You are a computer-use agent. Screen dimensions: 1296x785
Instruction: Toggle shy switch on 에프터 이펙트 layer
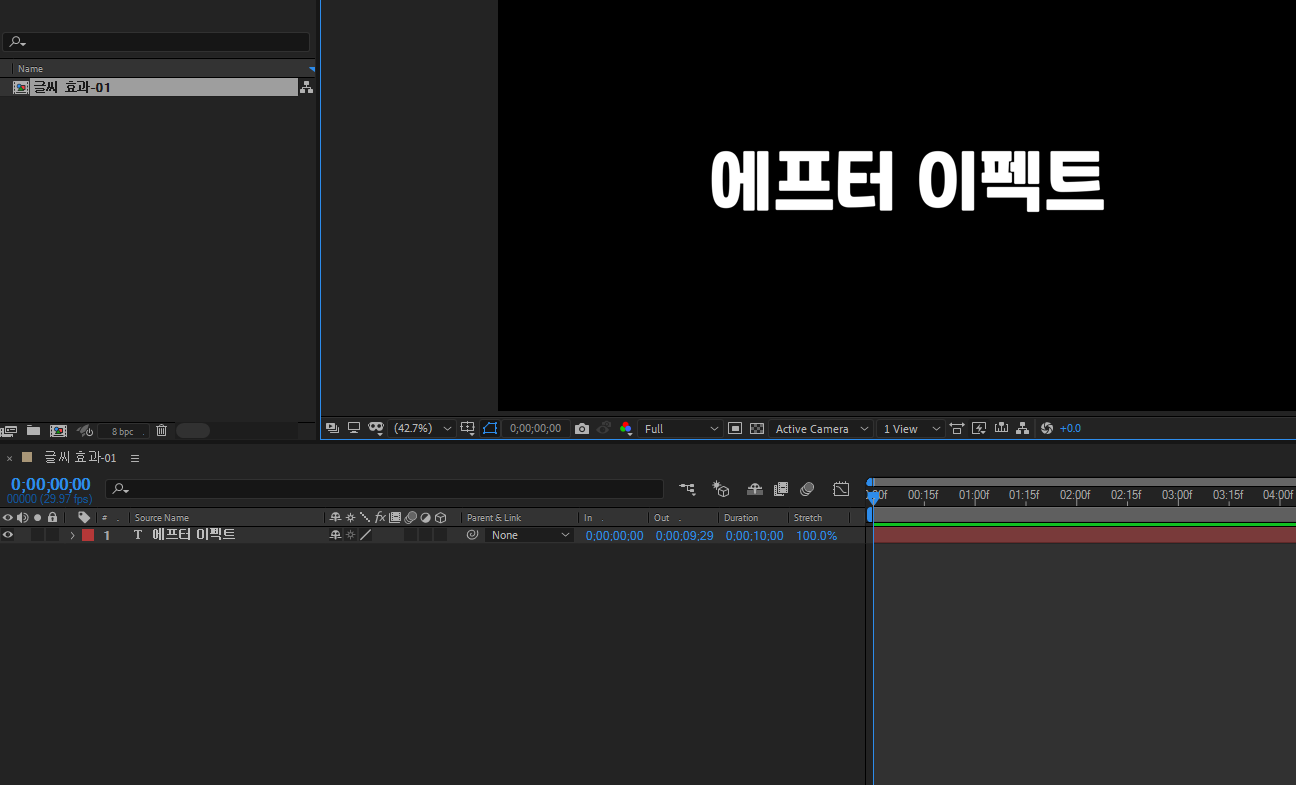click(x=336, y=535)
